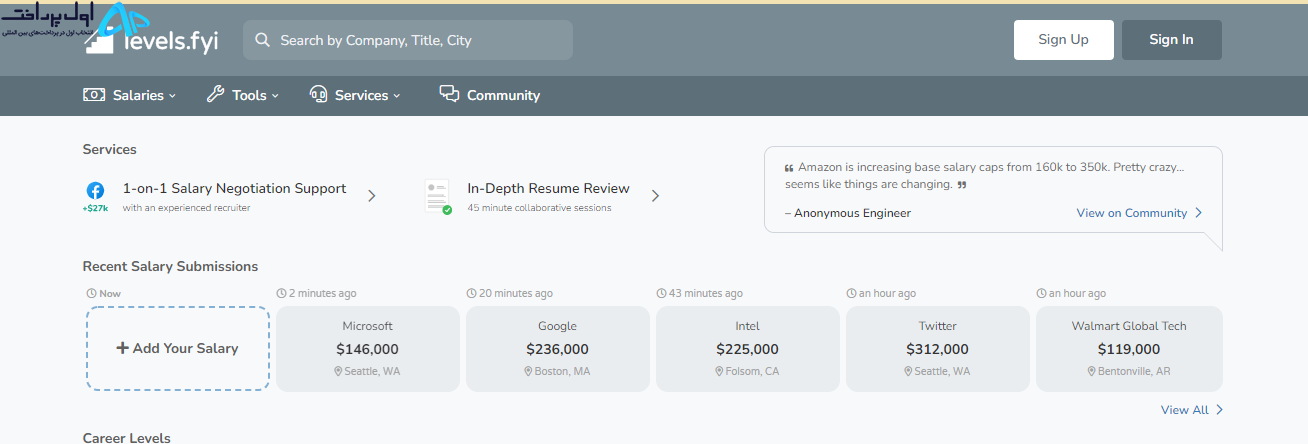Expand the Tools dropdown chevron
This screenshot has height=444, width=1308.
275,96
